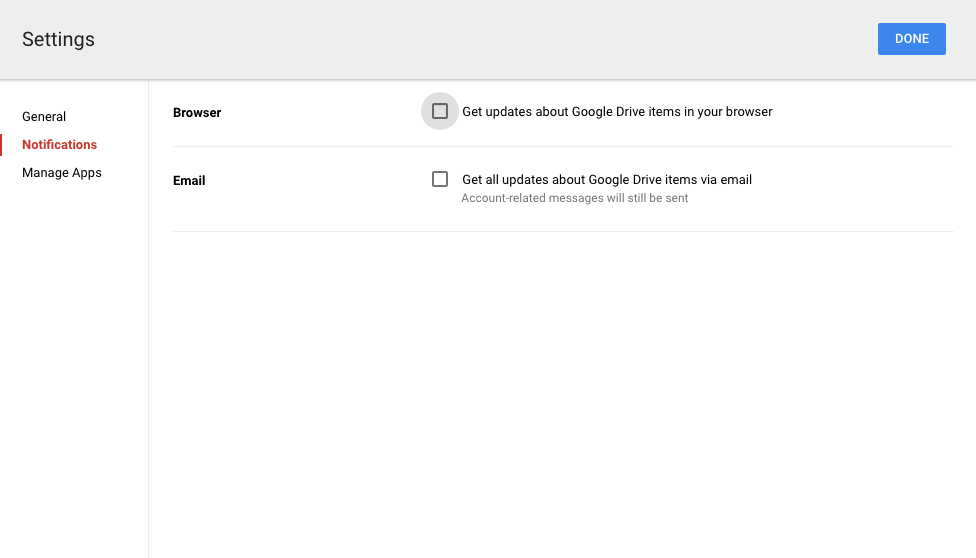Tick the email updates checkbox
The image size is (976, 558).
coord(440,179)
